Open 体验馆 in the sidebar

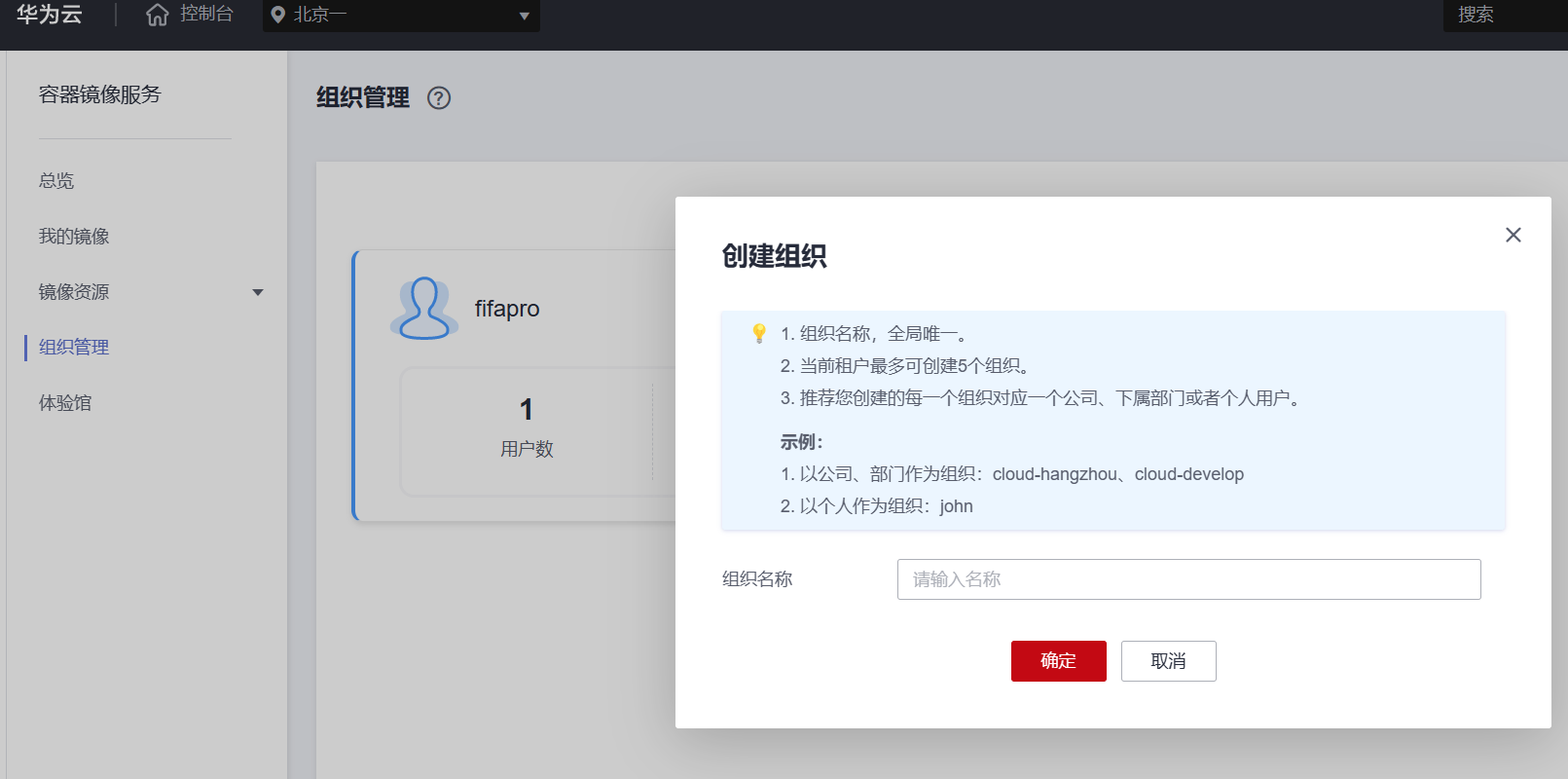click(65, 403)
